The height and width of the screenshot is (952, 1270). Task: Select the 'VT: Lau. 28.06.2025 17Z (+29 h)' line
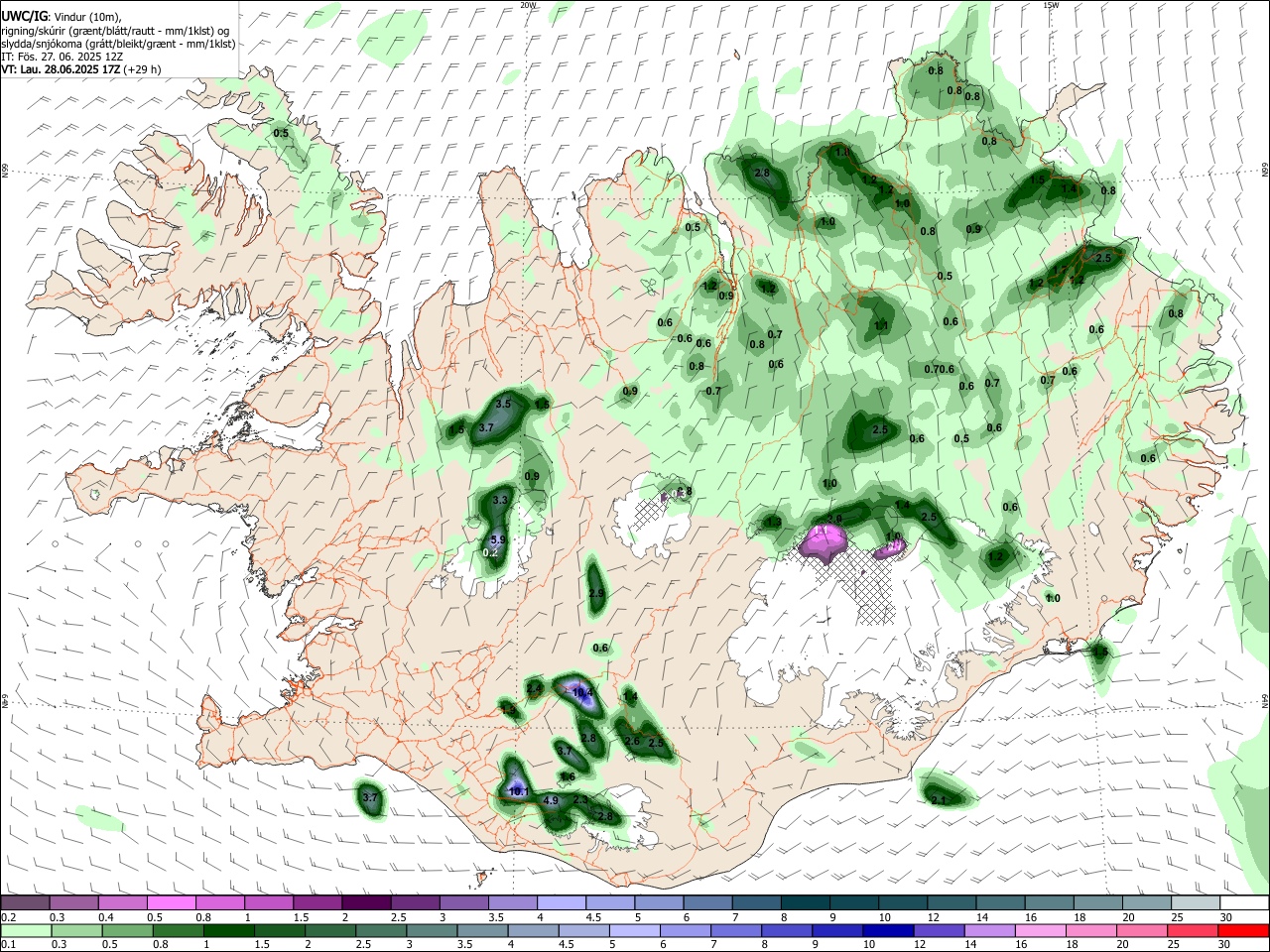81,69
